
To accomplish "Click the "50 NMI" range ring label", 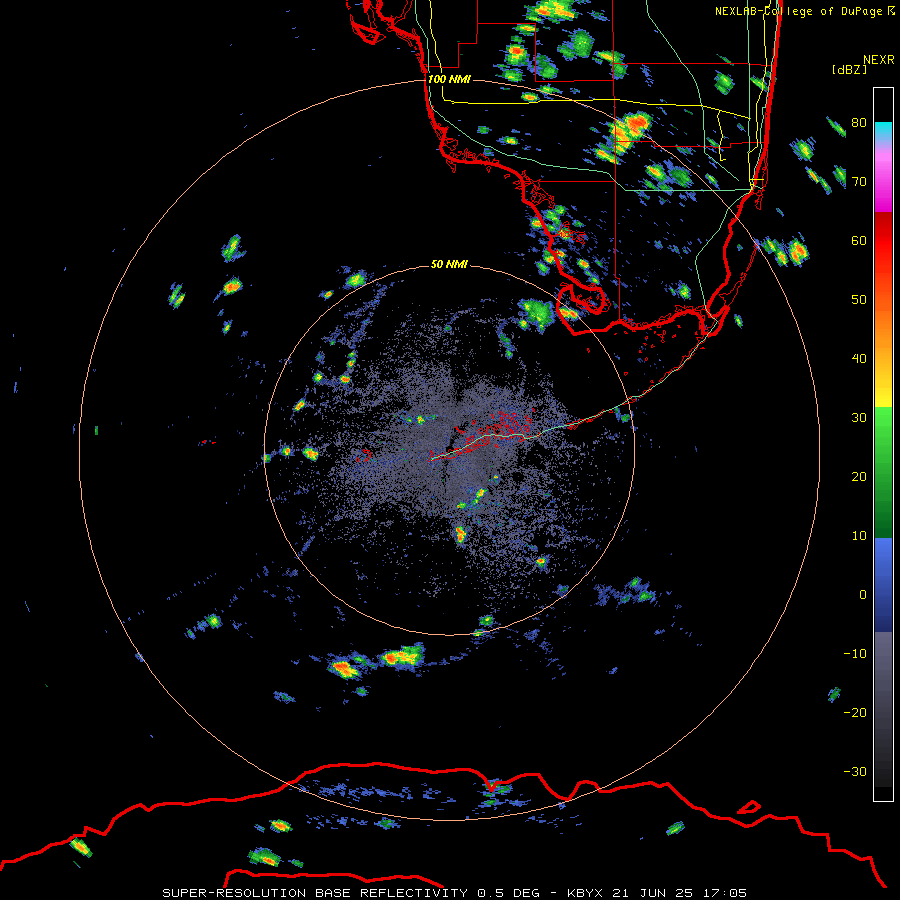I will pos(449,265).
